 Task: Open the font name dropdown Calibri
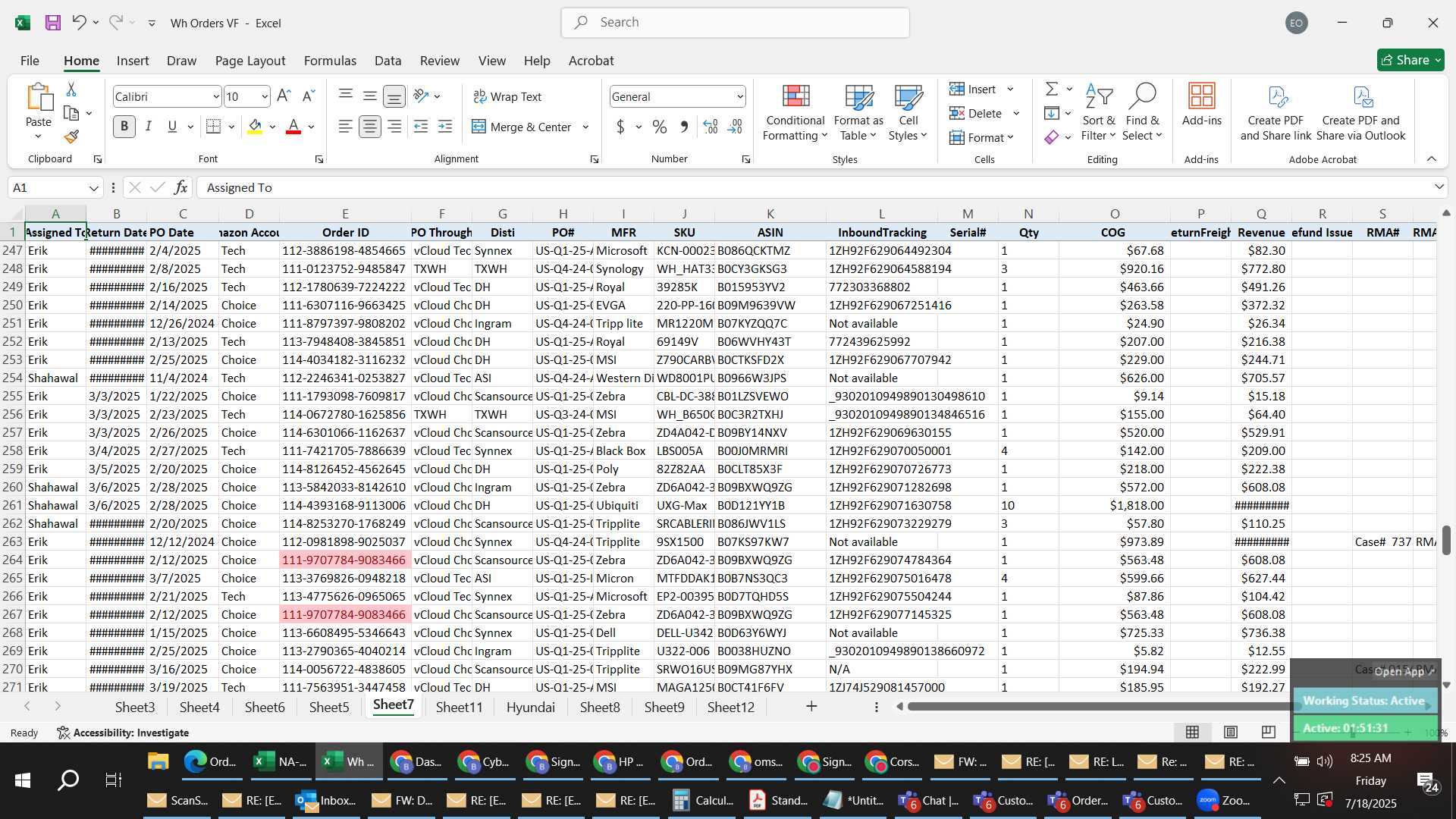215,96
